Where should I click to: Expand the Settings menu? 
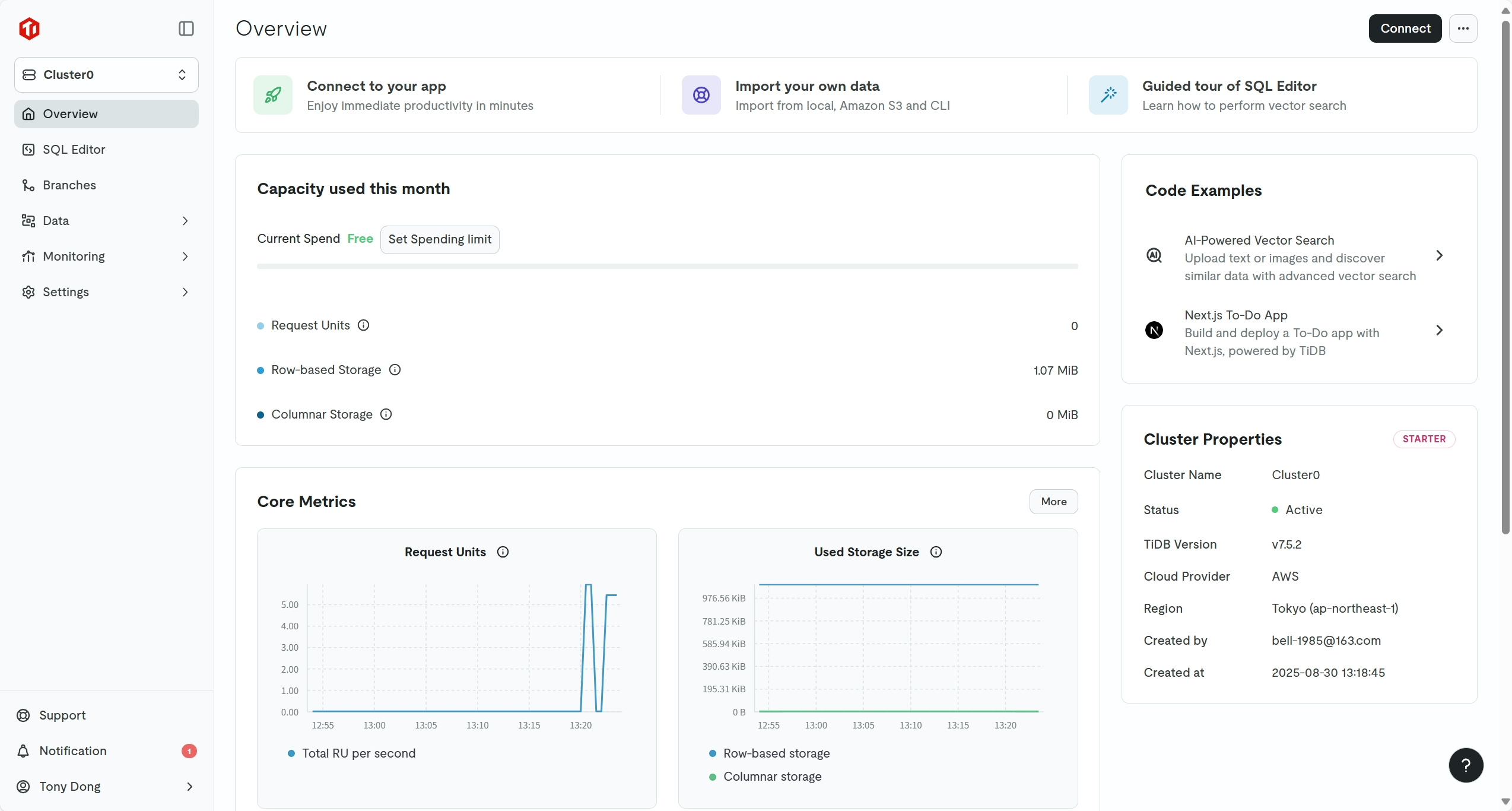click(106, 292)
